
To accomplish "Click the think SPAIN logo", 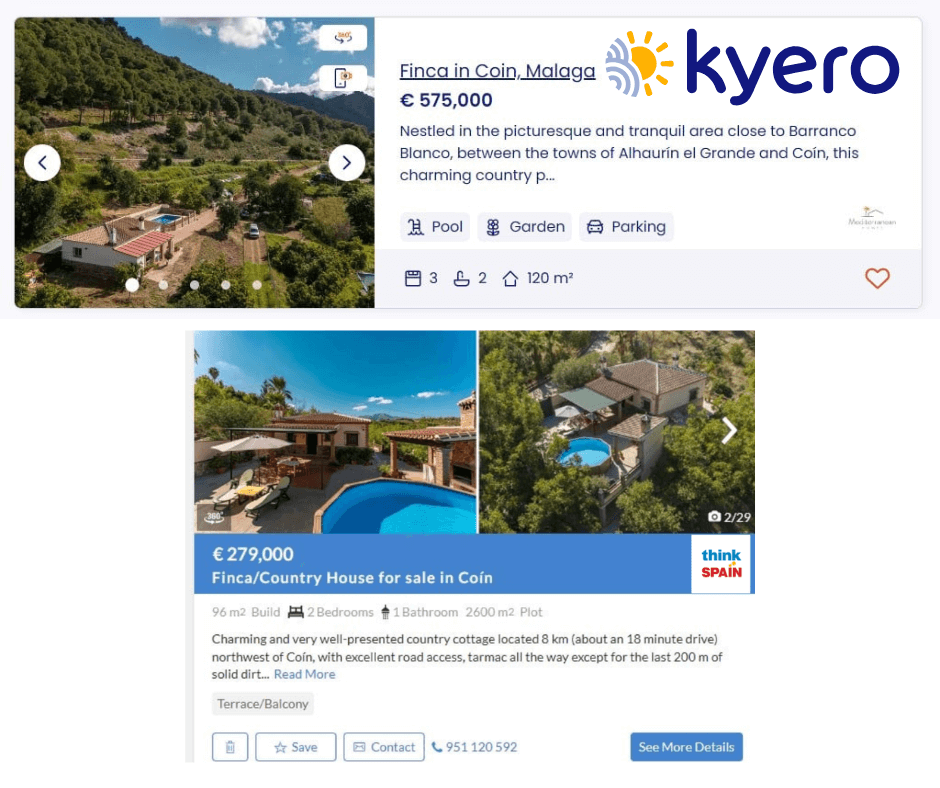I will click(721, 564).
